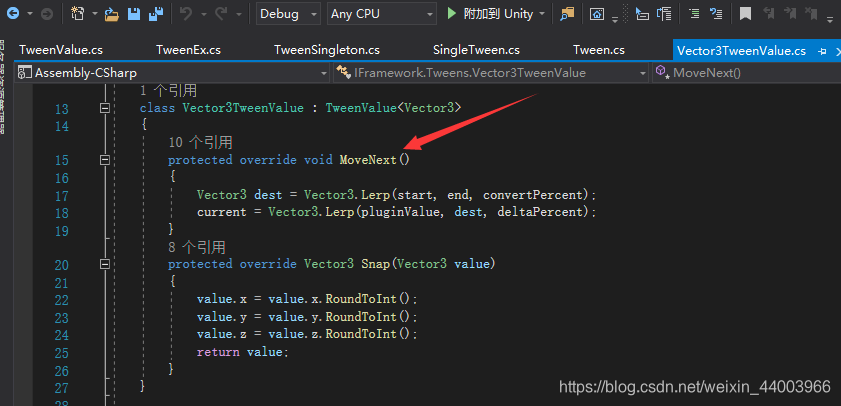Click 'return value;' on line 25

coord(242,352)
